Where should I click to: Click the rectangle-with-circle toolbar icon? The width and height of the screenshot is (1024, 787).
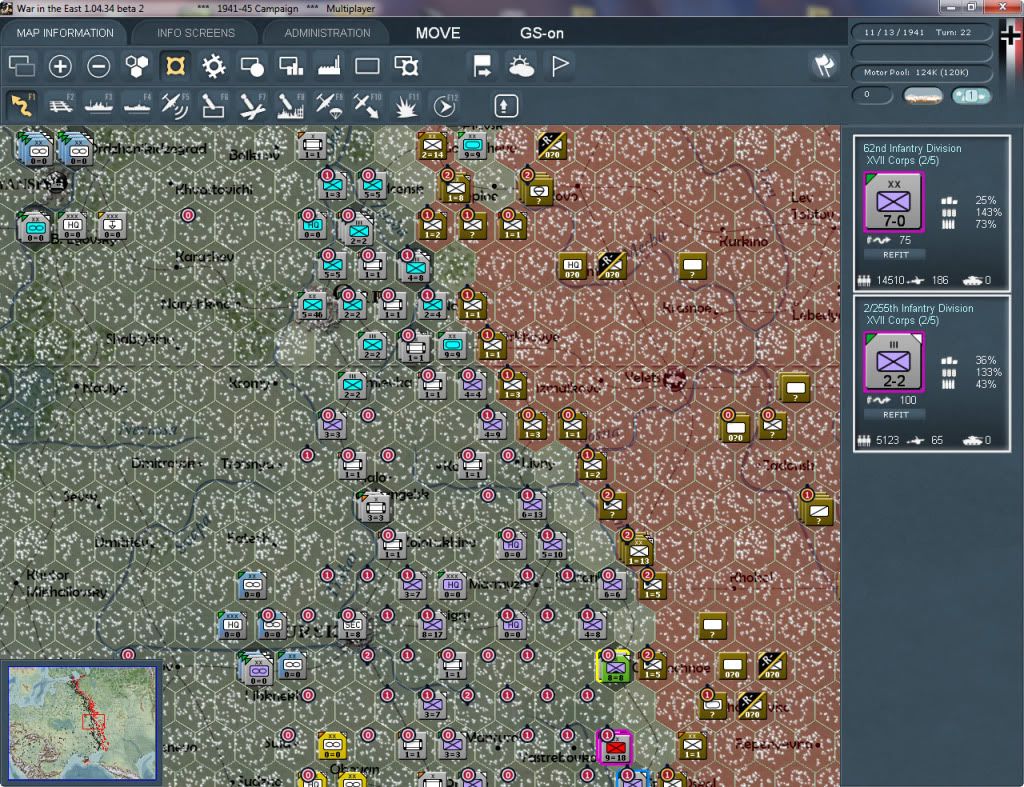coord(252,66)
